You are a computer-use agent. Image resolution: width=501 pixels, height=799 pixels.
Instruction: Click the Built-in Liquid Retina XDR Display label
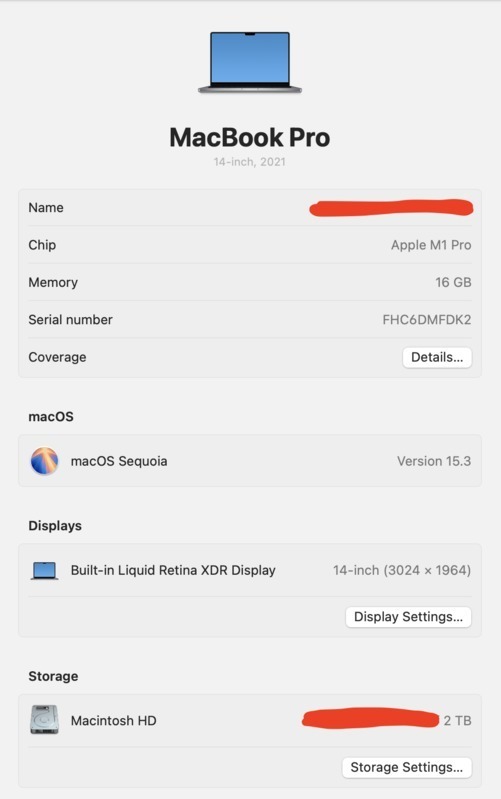(x=173, y=570)
